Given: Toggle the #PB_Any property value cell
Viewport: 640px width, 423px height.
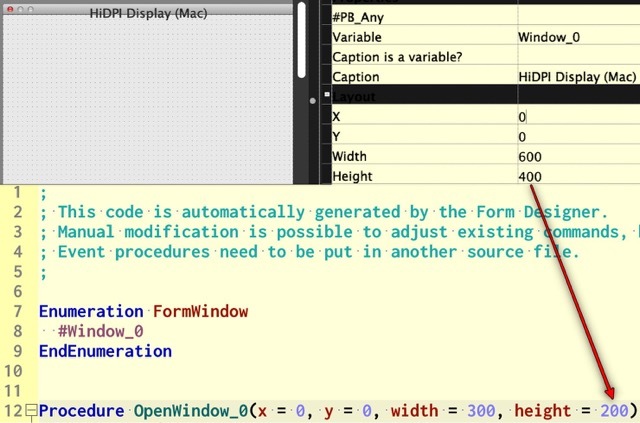Looking at the screenshot, I should coord(577,16).
